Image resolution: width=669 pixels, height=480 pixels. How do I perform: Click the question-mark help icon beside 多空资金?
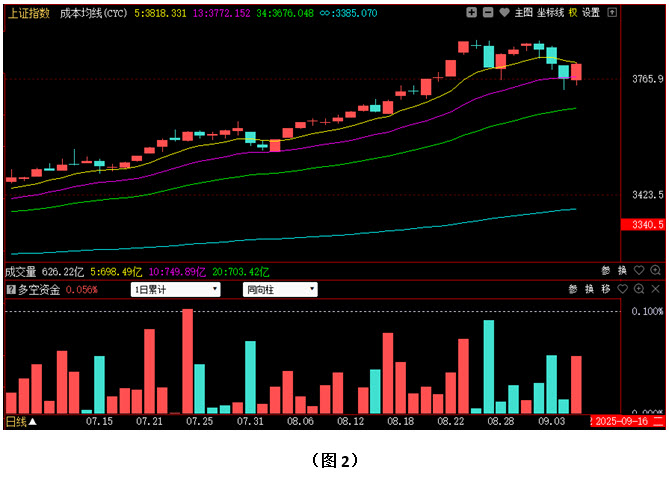11,290
